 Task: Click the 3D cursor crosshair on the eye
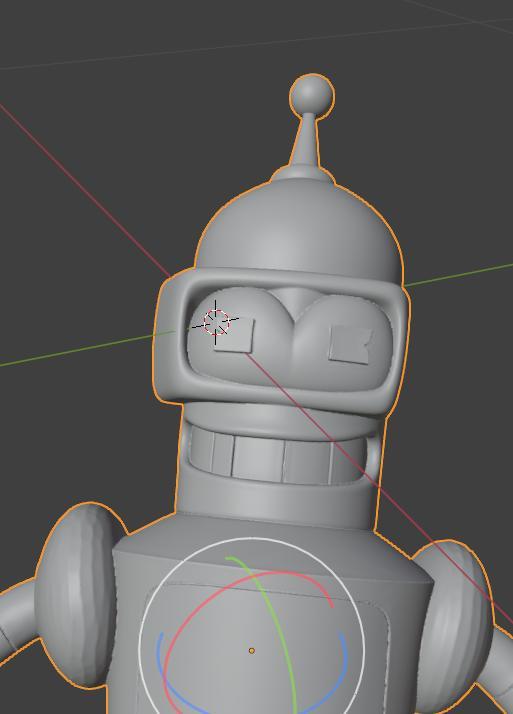216,322
